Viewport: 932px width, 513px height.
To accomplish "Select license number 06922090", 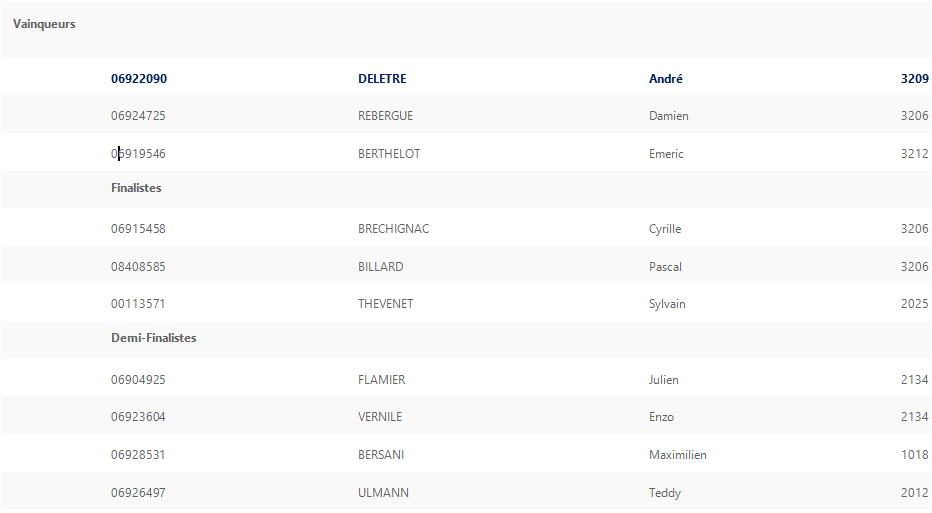I will pos(139,79).
